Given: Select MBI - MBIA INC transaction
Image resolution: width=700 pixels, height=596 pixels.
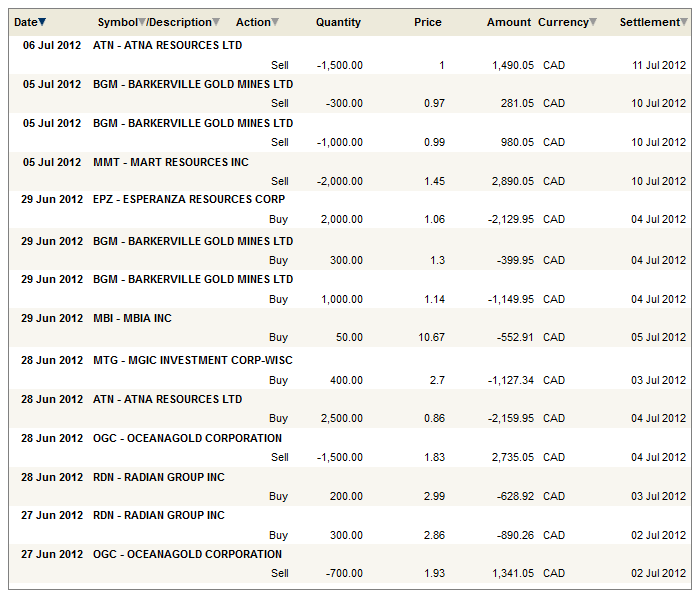Looking at the screenshot, I should 132,318.
